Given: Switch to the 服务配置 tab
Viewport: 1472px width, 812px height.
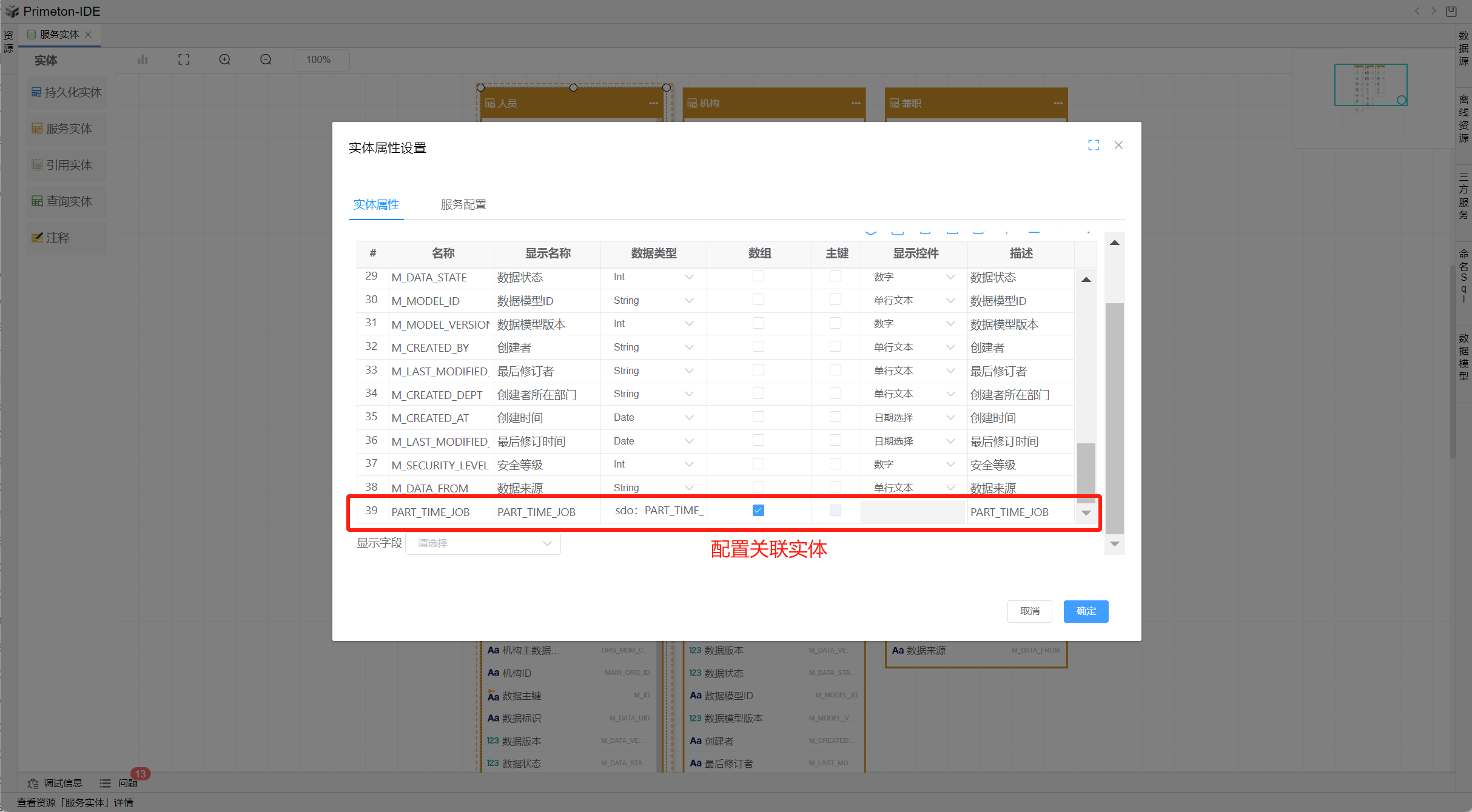Looking at the screenshot, I should [x=463, y=204].
